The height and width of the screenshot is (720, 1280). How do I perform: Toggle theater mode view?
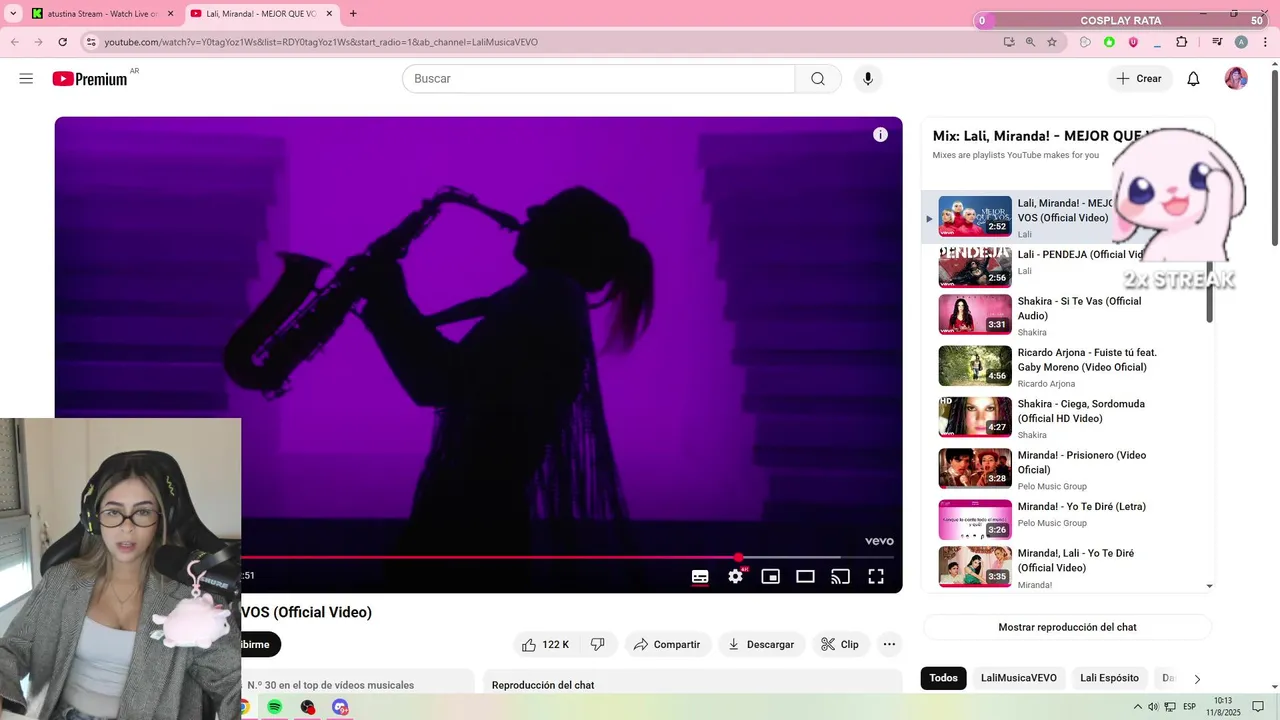coord(805,576)
